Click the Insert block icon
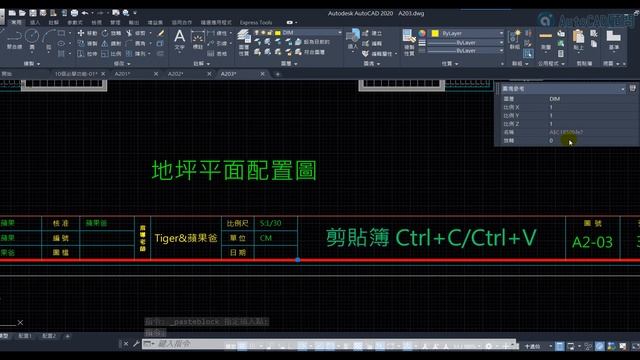 [x=353, y=39]
